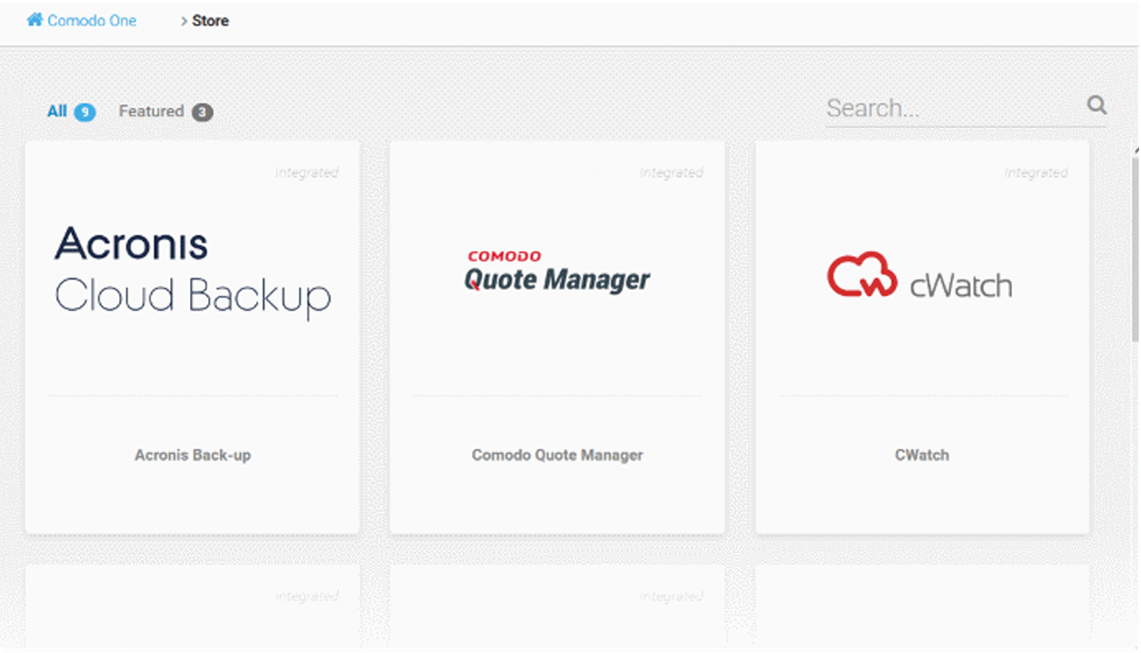The width and height of the screenshot is (1141, 653).
Task: Open the Acronis Cloud Backup logo tile
Action: 193,271
